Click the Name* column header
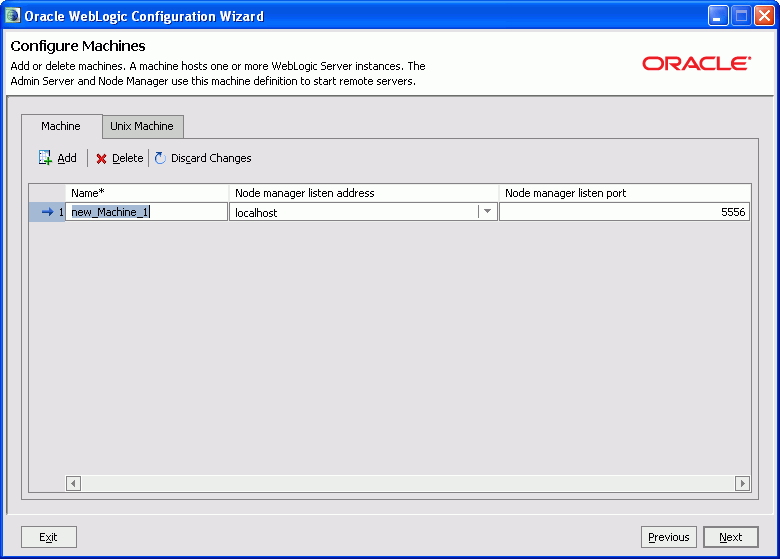This screenshot has height=559, width=780. click(x=147, y=193)
